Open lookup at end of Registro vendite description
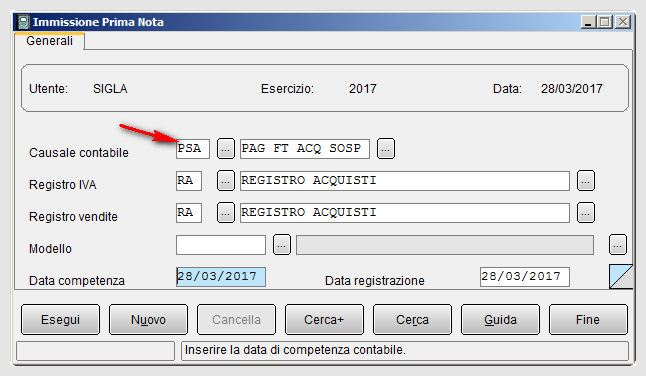The height and width of the screenshot is (376, 646). 585,213
